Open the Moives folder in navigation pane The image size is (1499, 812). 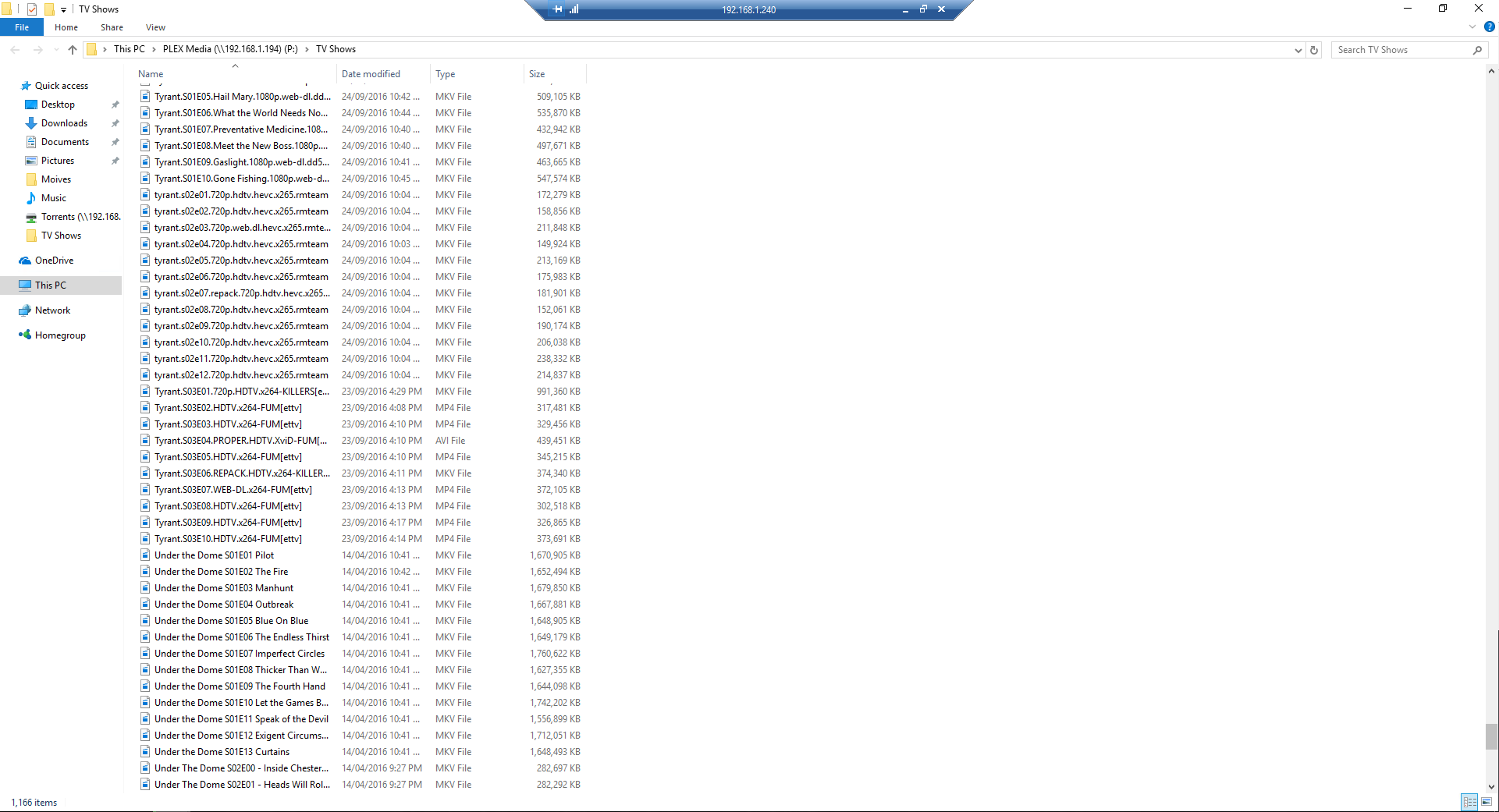pos(55,179)
